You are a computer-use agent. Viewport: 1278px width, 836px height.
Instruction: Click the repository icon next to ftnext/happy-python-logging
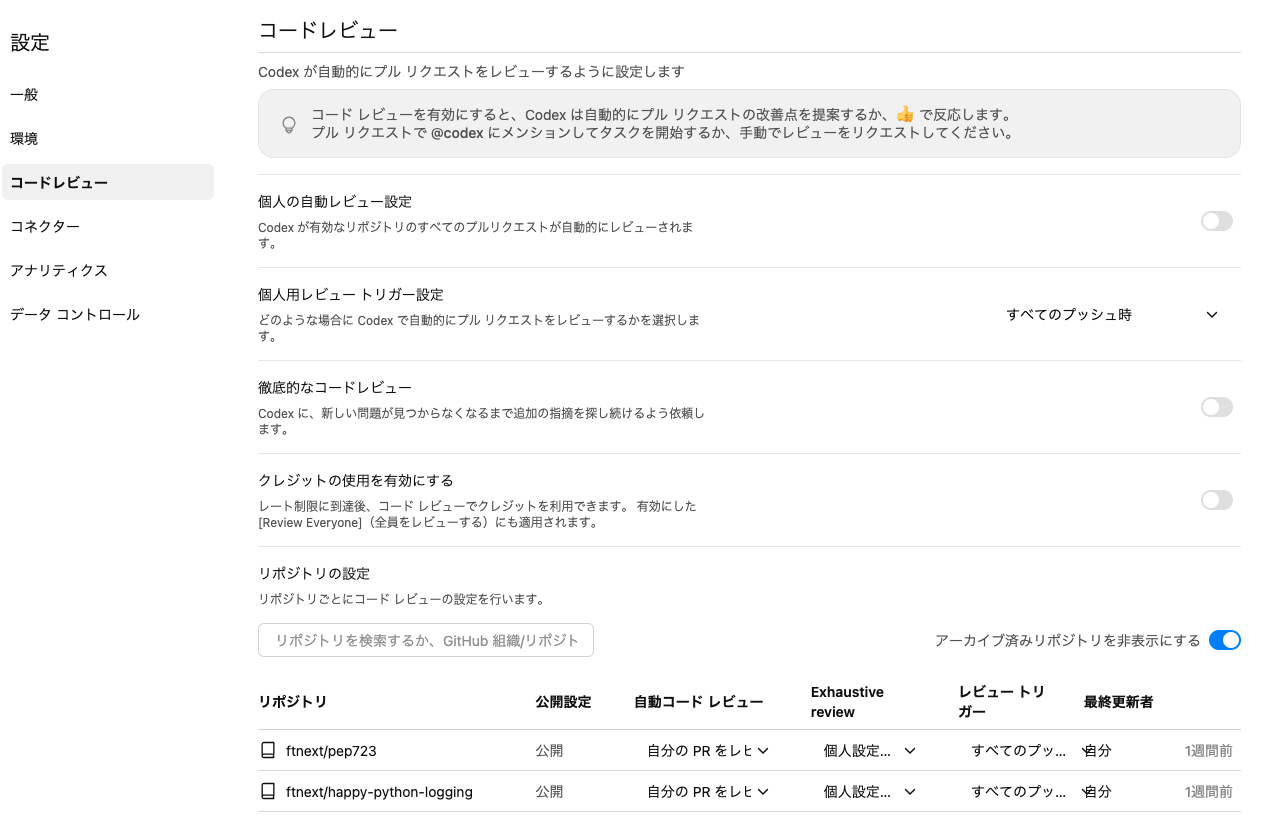(267, 791)
